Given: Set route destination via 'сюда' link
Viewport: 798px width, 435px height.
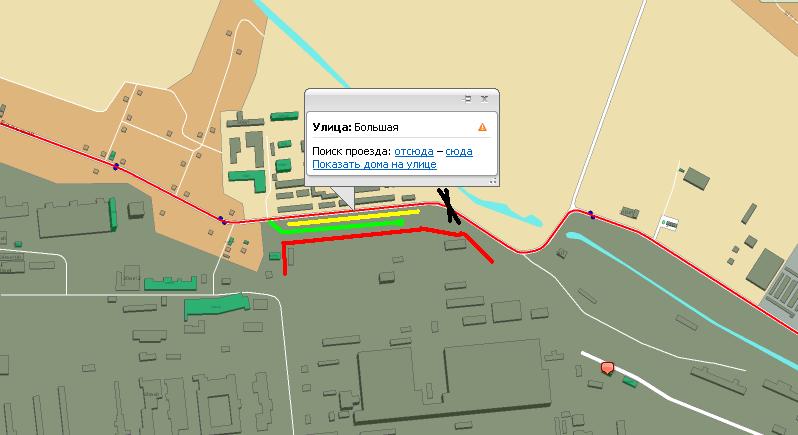Looking at the screenshot, I should pos(459,152).
